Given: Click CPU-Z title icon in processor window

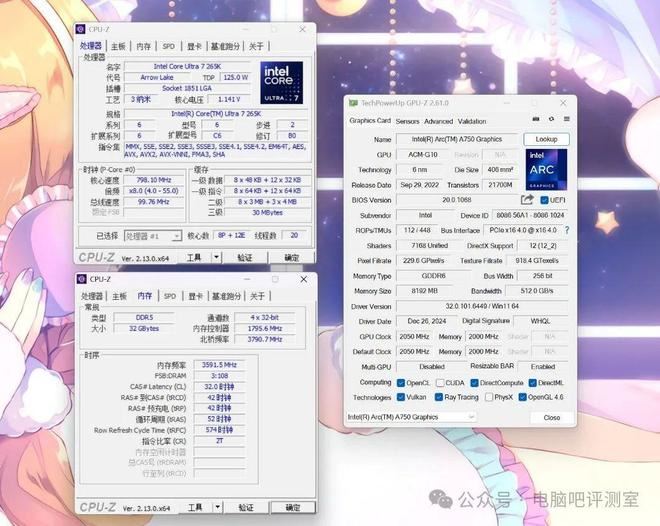Looking at the screenshot, I should tap(81, 29).
